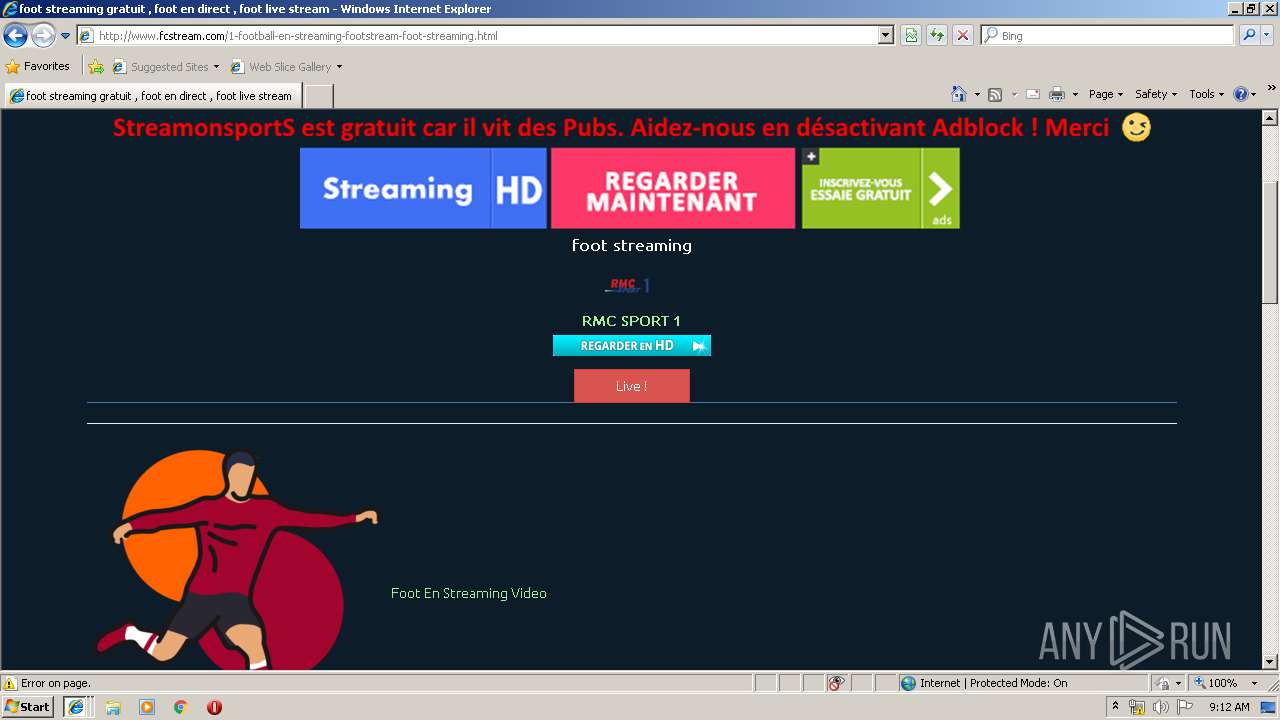Select the foot streaming gratuit tab
1280x720 pixels.
(152, 96)
